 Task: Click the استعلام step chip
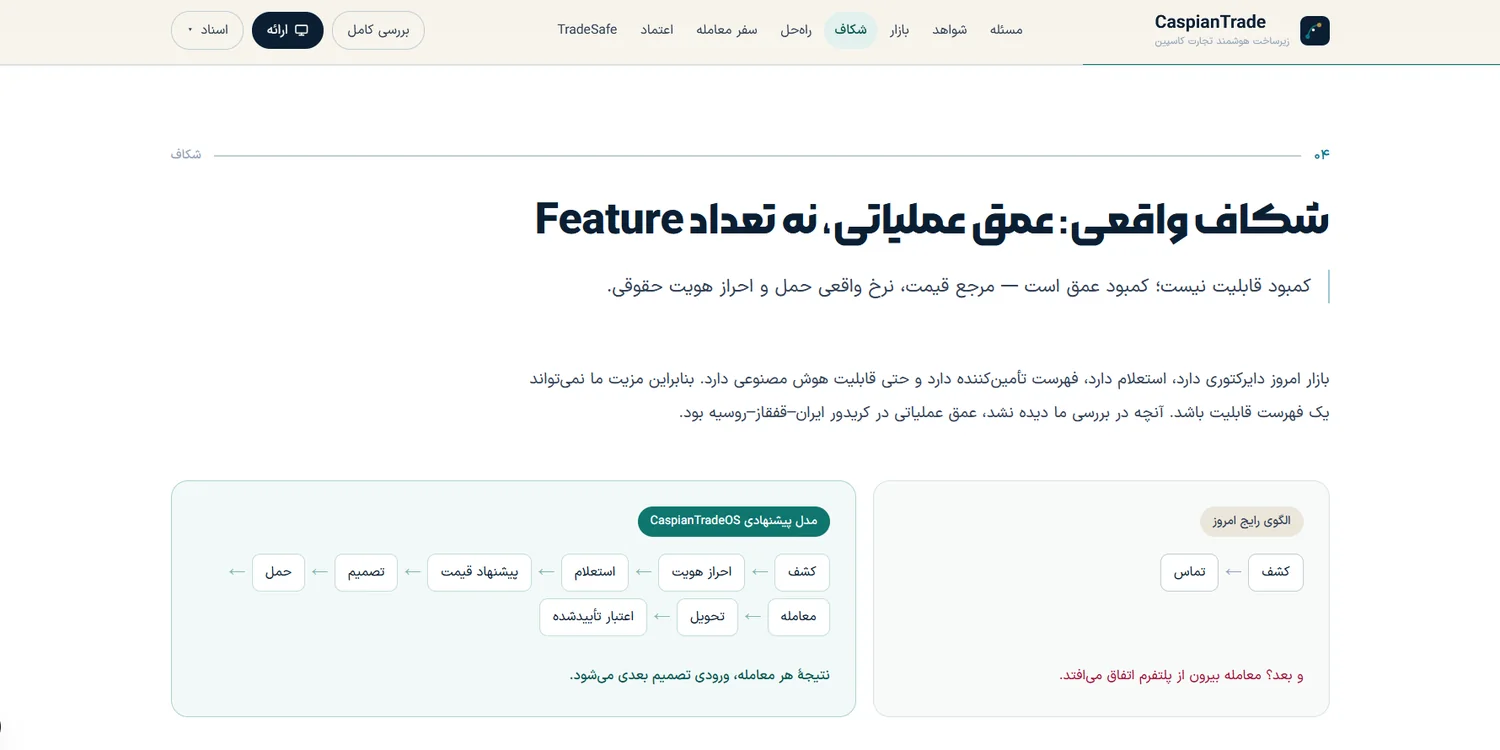pos(595,572)
